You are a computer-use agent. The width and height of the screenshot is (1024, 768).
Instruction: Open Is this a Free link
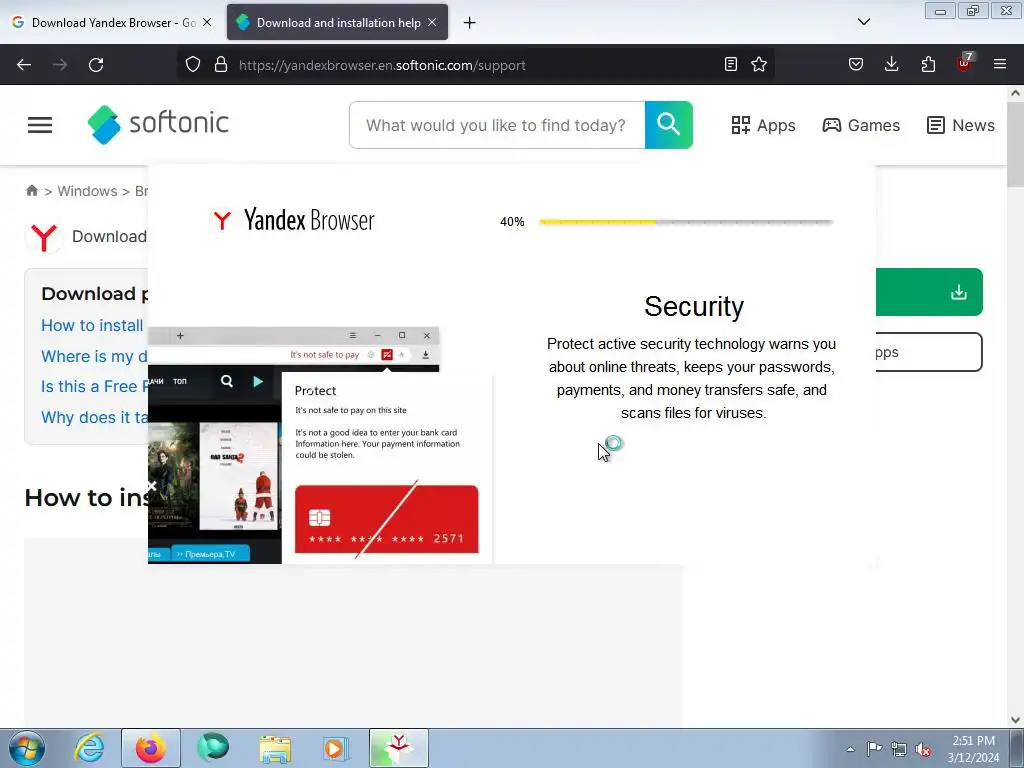click(x=95, y=387)
